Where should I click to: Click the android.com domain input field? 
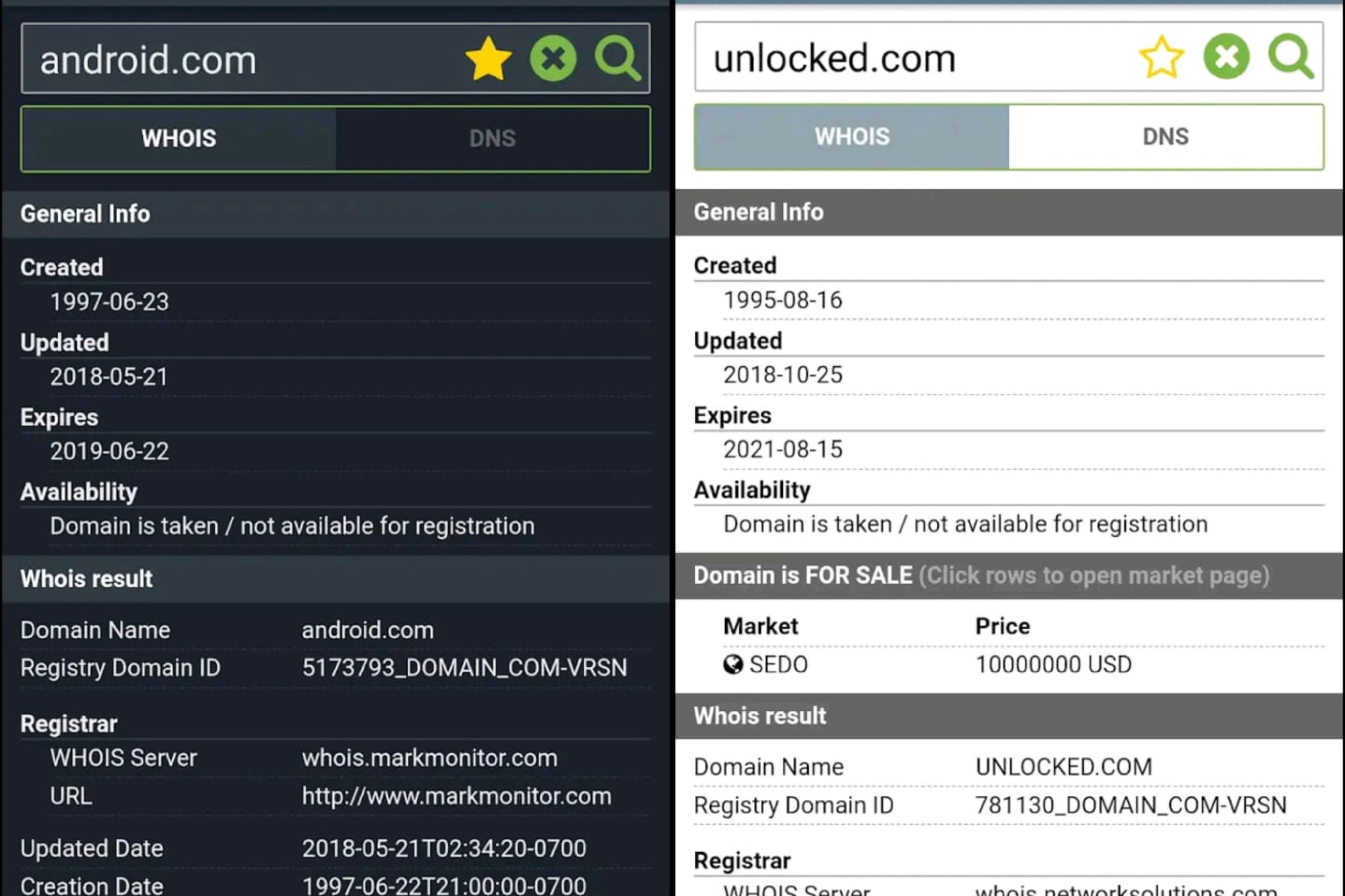click(229, 59)
